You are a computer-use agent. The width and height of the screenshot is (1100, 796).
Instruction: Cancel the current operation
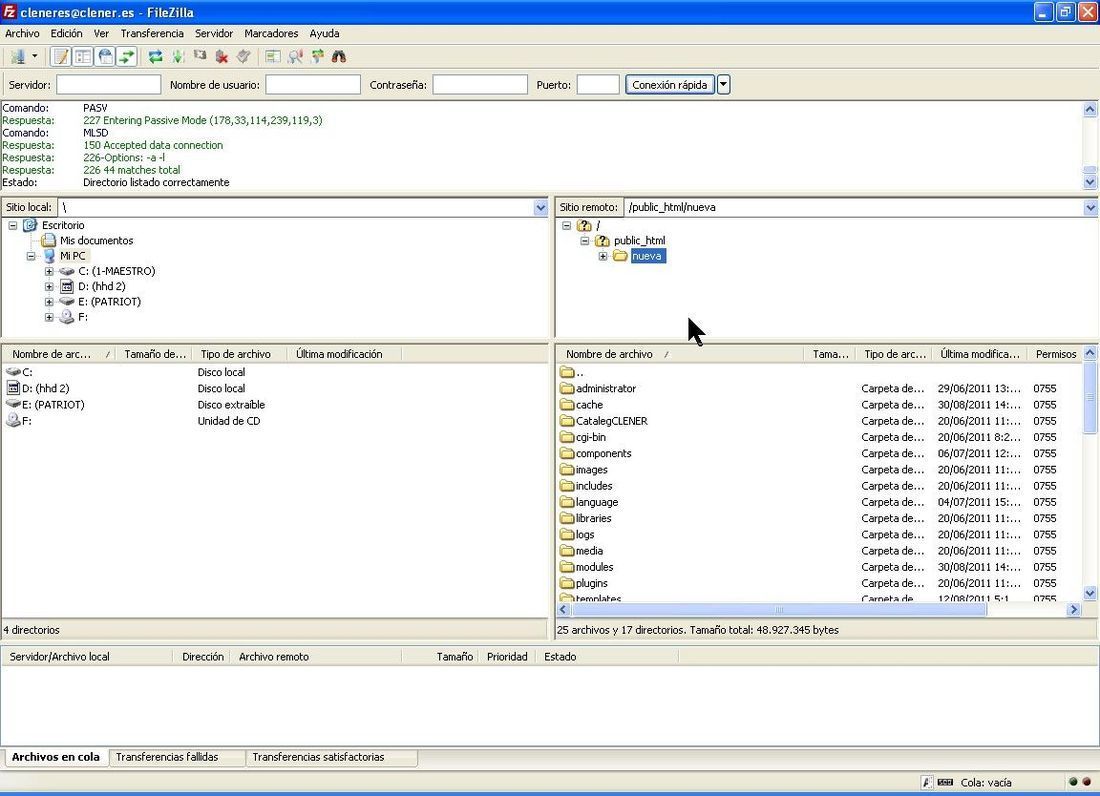tap(200, 57)
